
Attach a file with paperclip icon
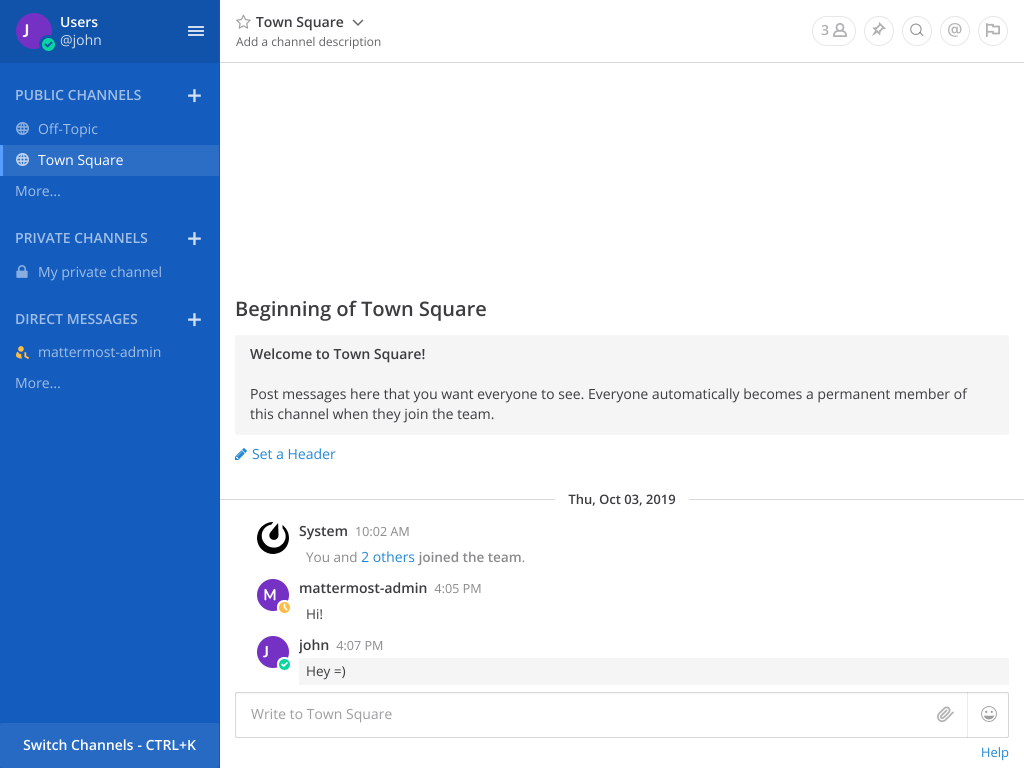pyautogui.click(x=944, y=714)
